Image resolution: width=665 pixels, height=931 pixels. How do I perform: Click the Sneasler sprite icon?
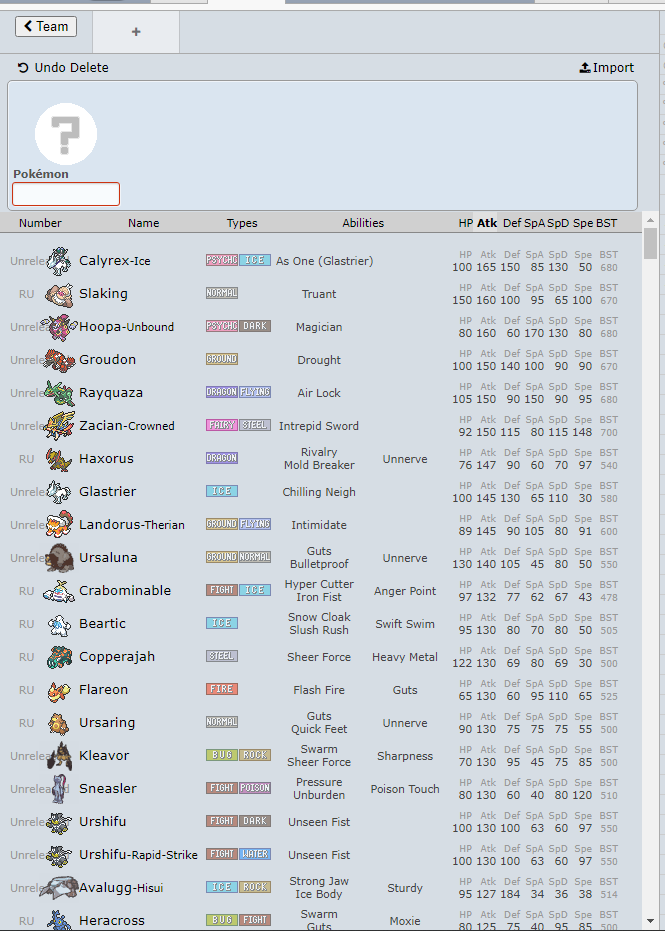[x=59, y=788]
